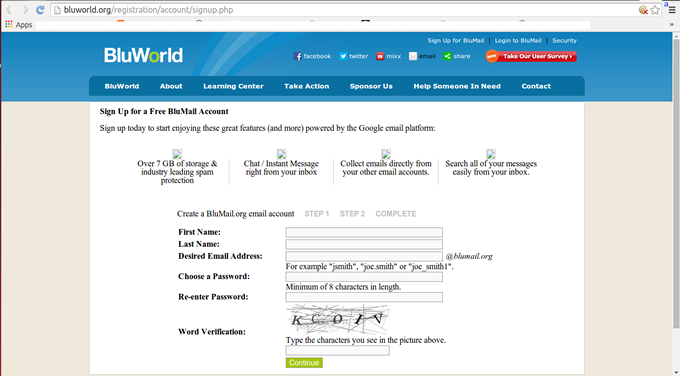Screen dimensions: 680x376
Task: Click the COMPLETE step indicator
Action: [x=396, y=214]
